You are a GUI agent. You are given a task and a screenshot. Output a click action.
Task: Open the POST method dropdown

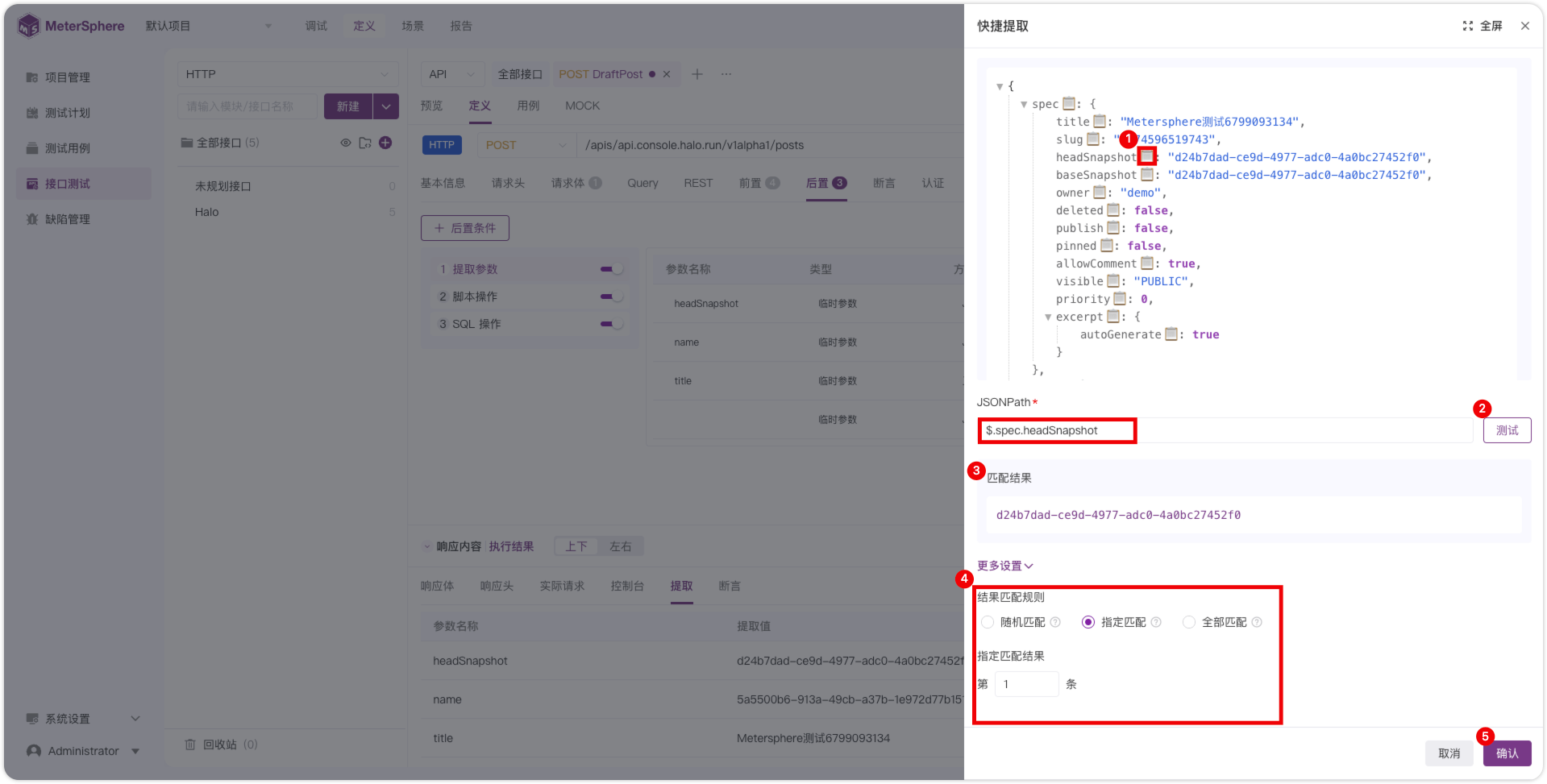pyautogui.click(x=526, y=145)
